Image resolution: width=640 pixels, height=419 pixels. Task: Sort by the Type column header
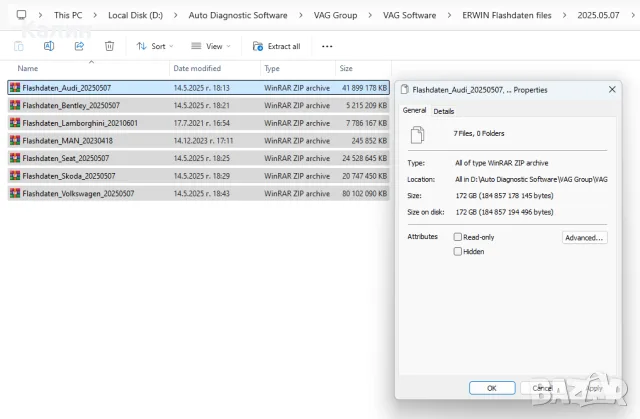coord(272,68)
